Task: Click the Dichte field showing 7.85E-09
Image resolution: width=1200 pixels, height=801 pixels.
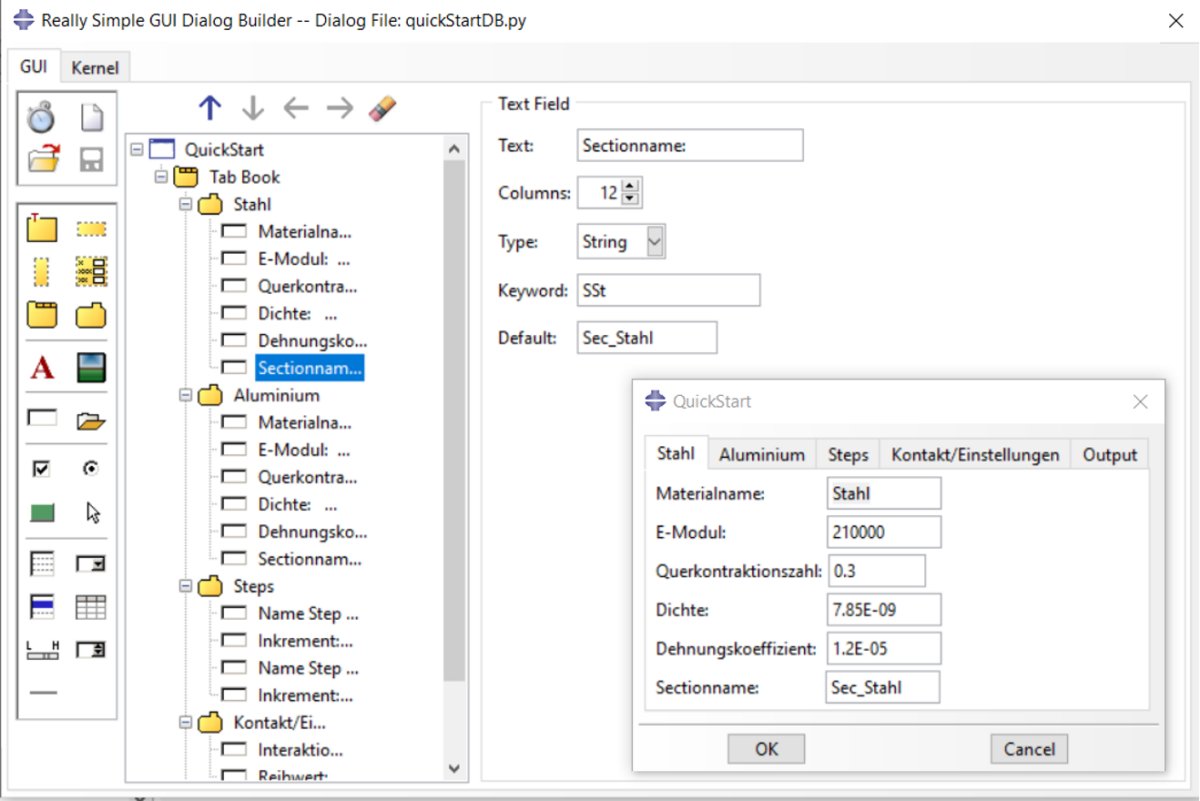Action: pyautogui.click(x=884, y=609)
